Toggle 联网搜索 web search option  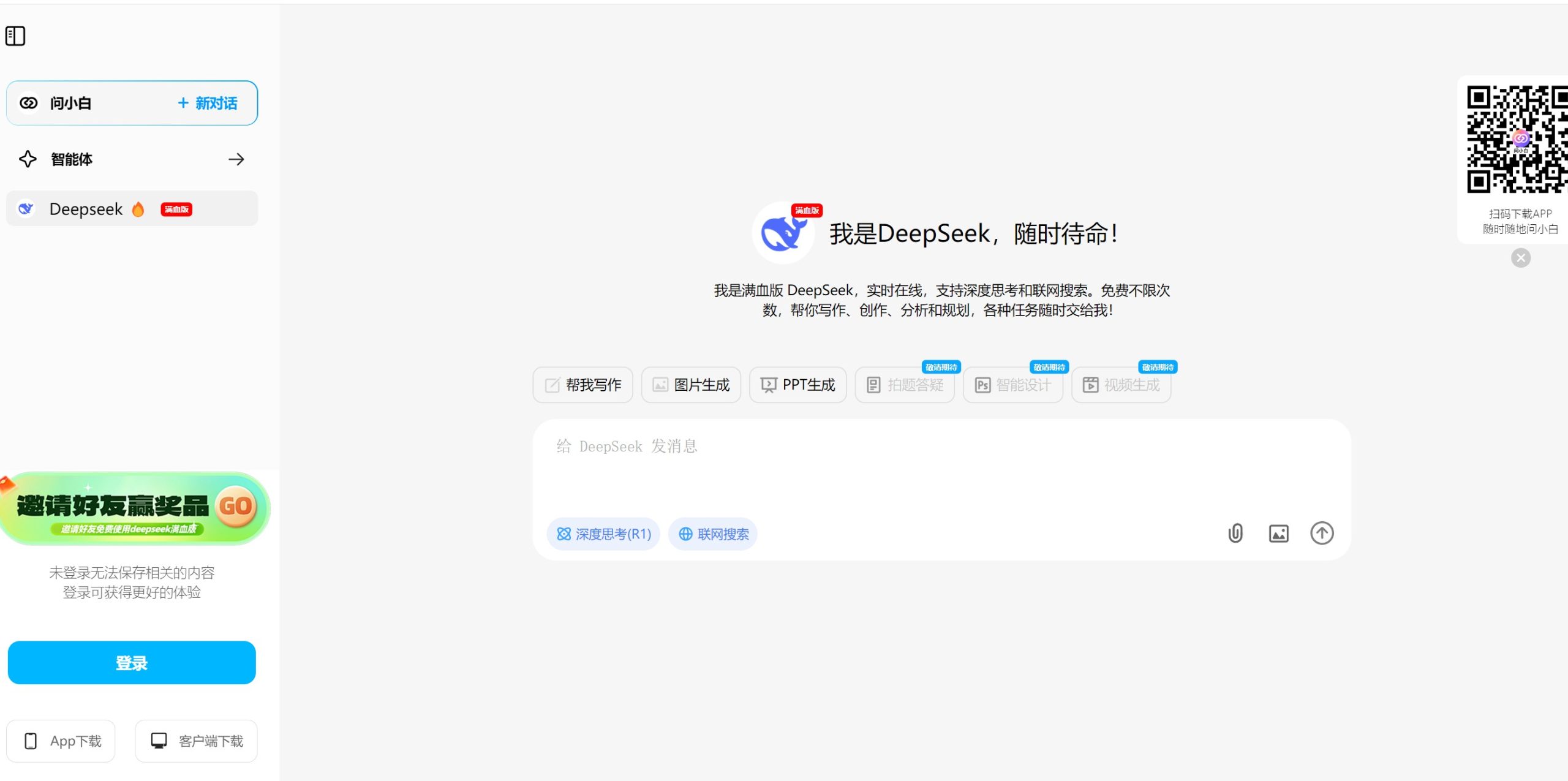click(x=713, y=534)
